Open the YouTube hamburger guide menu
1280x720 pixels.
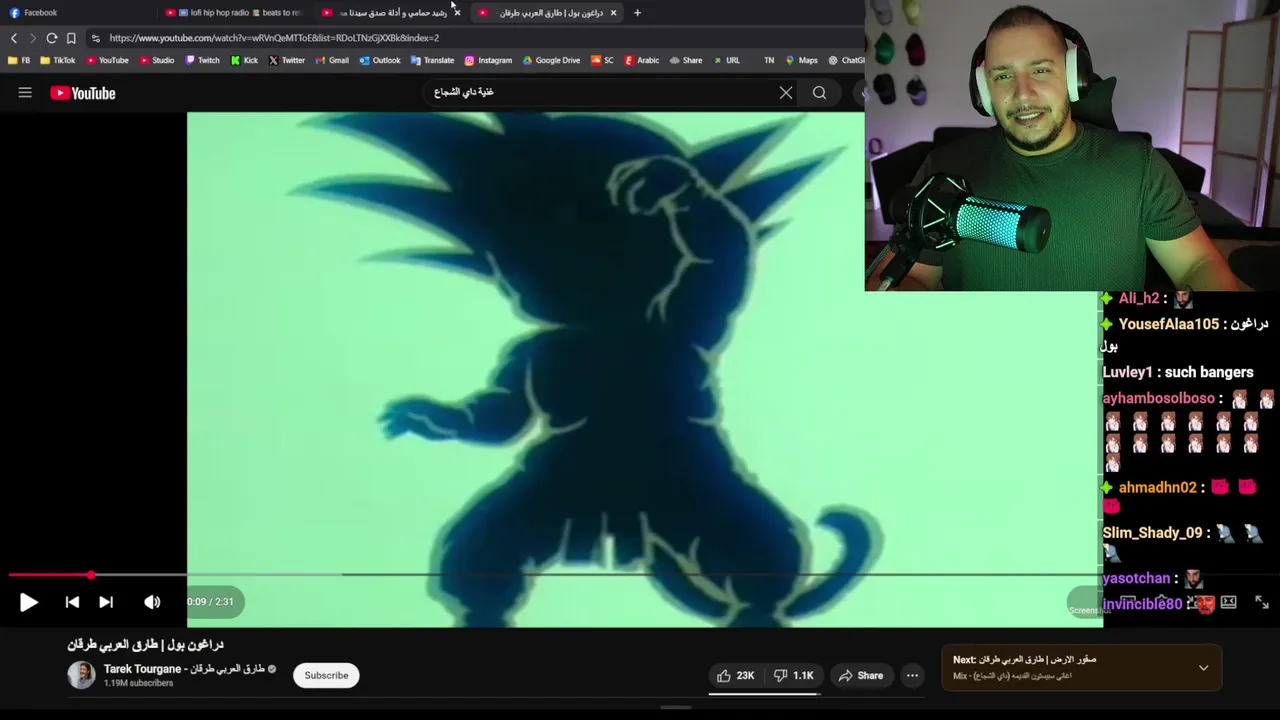(25, 93)
